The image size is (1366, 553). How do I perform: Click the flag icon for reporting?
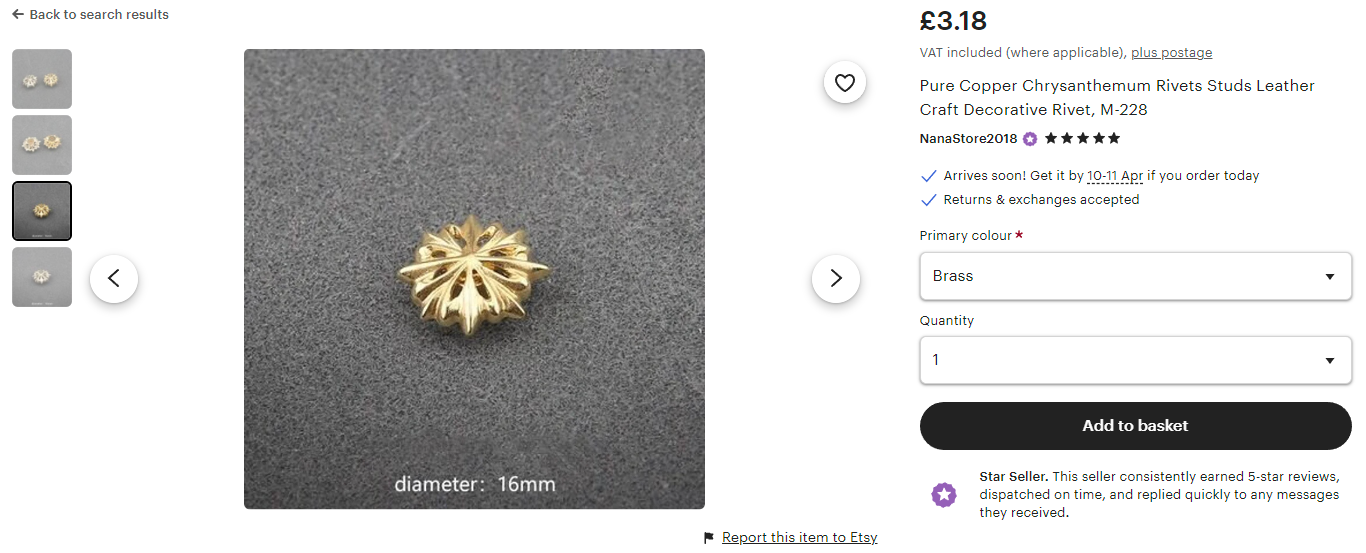click(710, 538)
